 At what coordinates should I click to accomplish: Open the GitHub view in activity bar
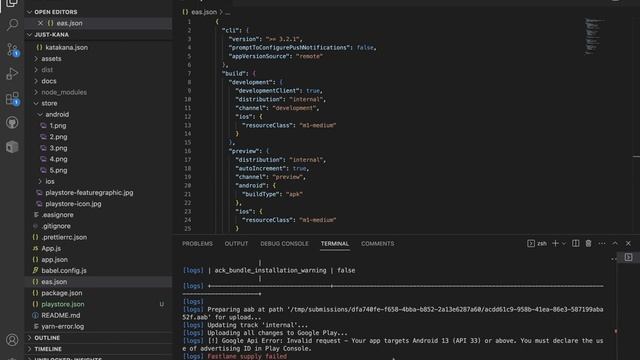[x=12, y=122]
